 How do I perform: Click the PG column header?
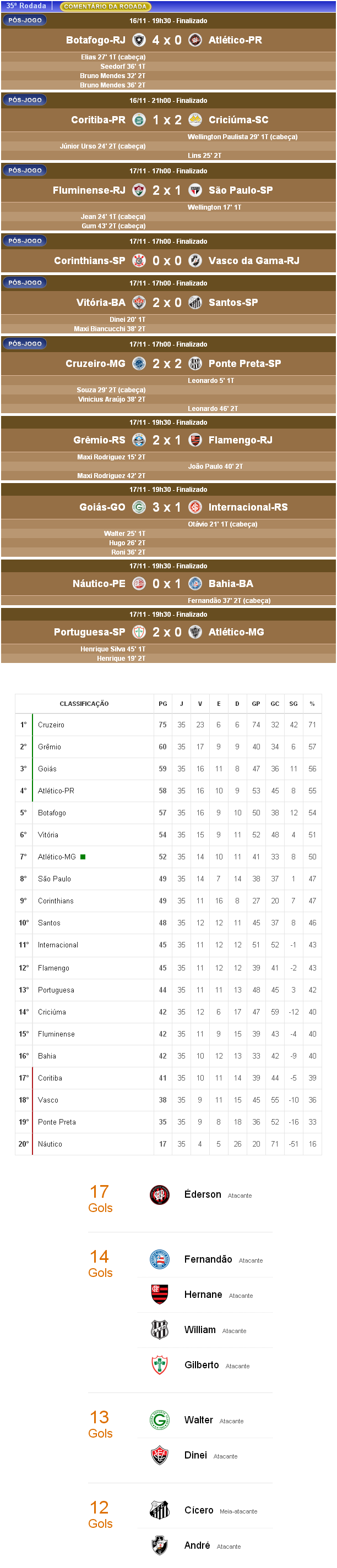162,704
